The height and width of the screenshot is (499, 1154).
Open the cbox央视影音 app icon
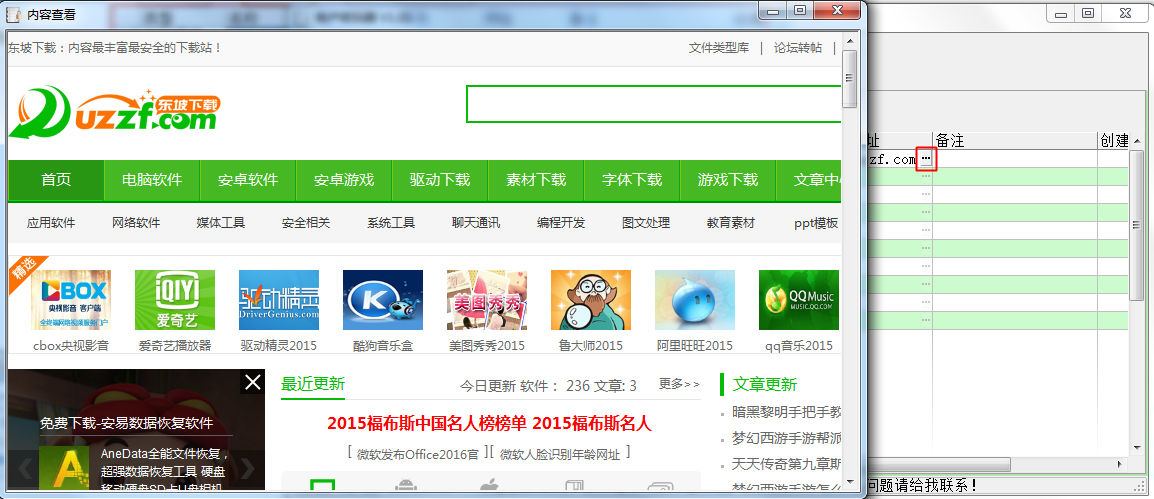(x=71, y=300)
